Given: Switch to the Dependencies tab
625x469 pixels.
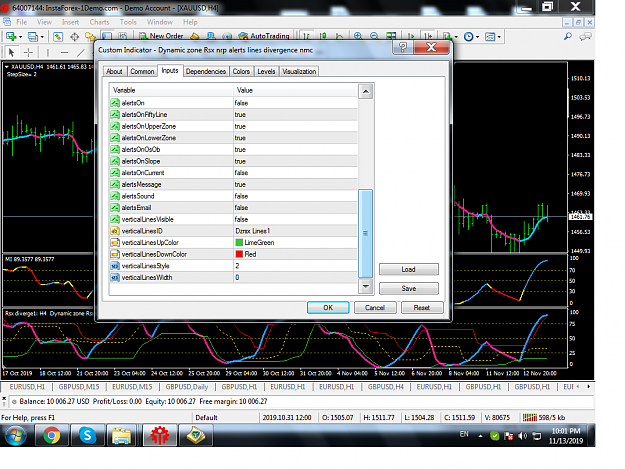Looking at the screenshot, I should pos(206,71).
